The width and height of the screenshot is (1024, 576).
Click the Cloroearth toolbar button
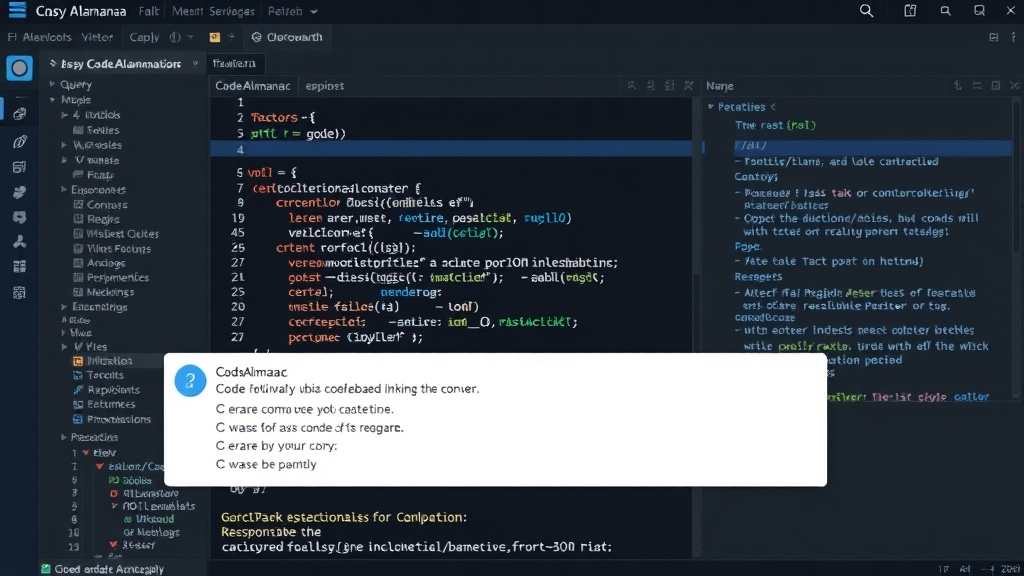click(x=287, y=37)
